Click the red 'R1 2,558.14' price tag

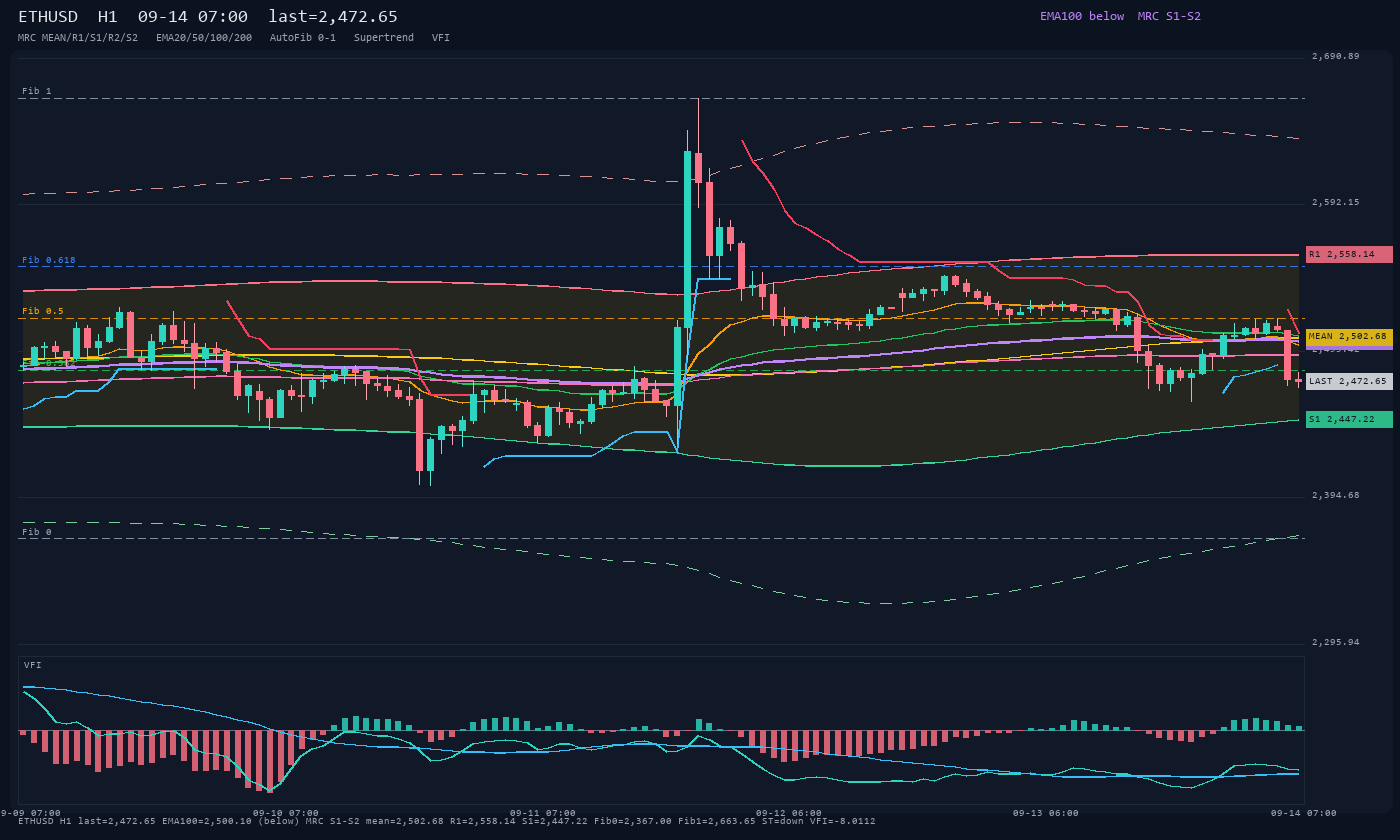coord(1349,254)
